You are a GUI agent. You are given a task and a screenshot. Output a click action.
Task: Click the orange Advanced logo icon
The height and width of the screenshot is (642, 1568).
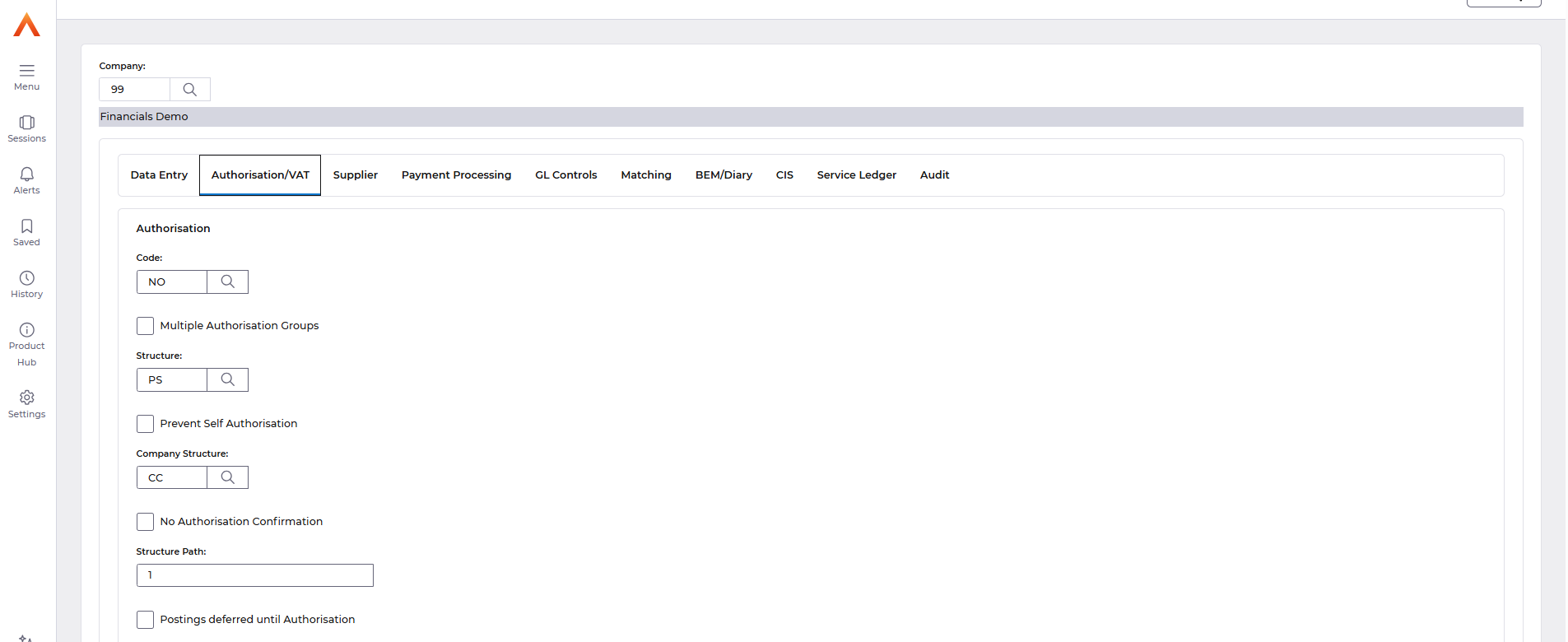26,25
